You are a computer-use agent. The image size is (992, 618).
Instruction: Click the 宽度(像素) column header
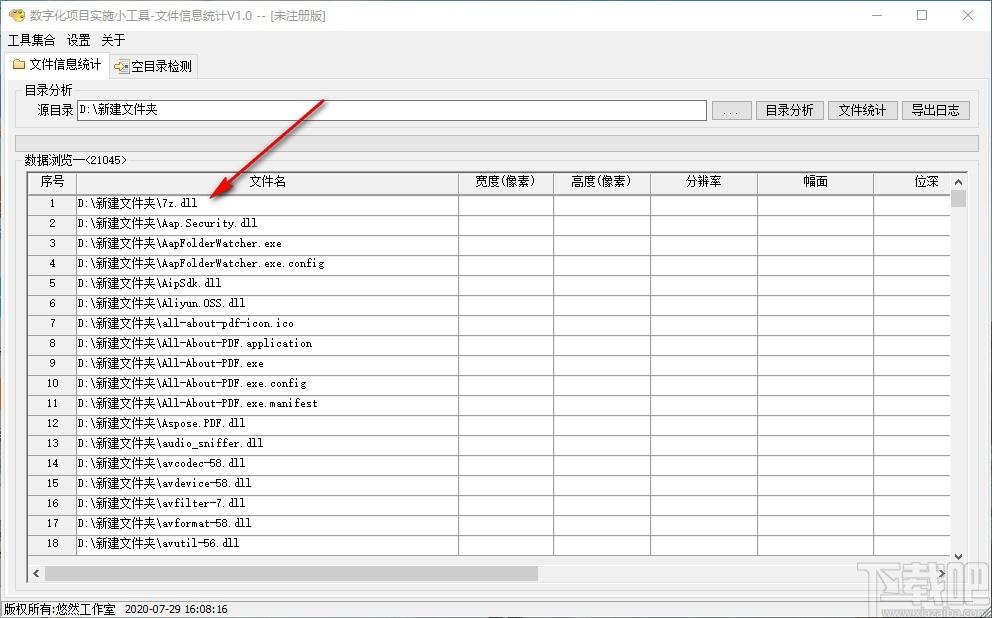[x=505, y=182]
